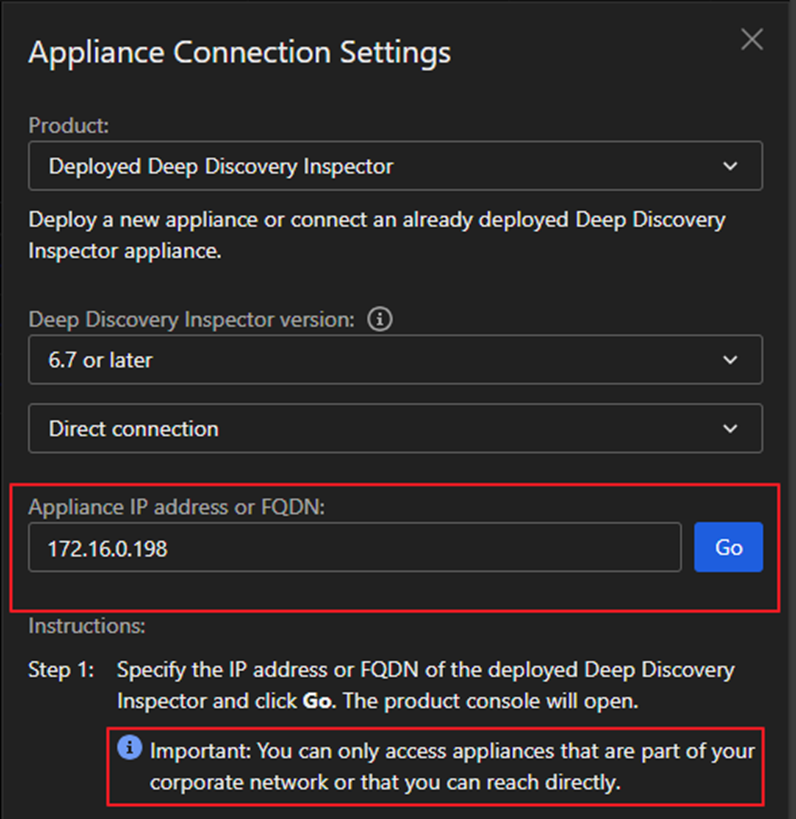Image resolution: width=796 pixels, height=819 pixels.
Task: Click the "Product:" field label
Action: pyautogui.click(x=70, y=126)
